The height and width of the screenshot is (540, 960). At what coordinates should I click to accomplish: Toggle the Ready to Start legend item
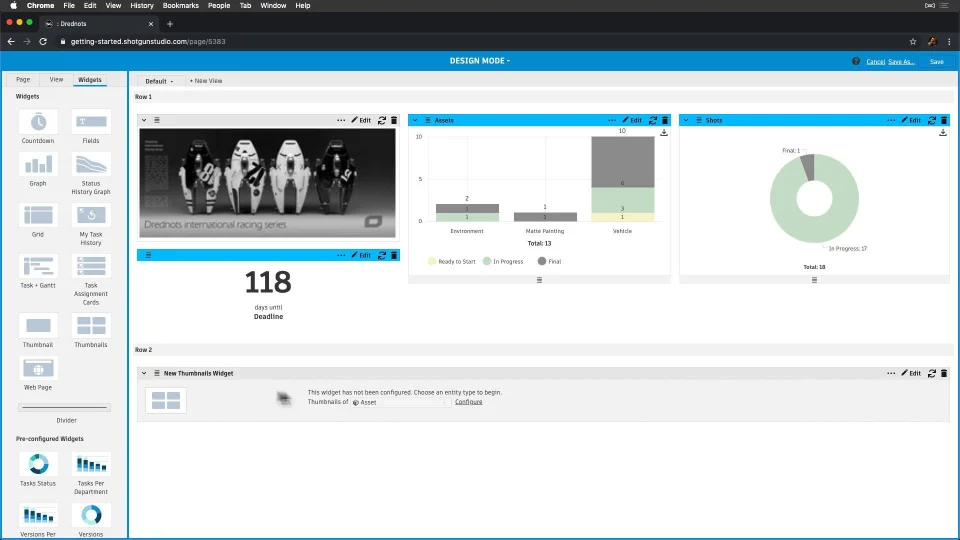(x=452, y=261)
